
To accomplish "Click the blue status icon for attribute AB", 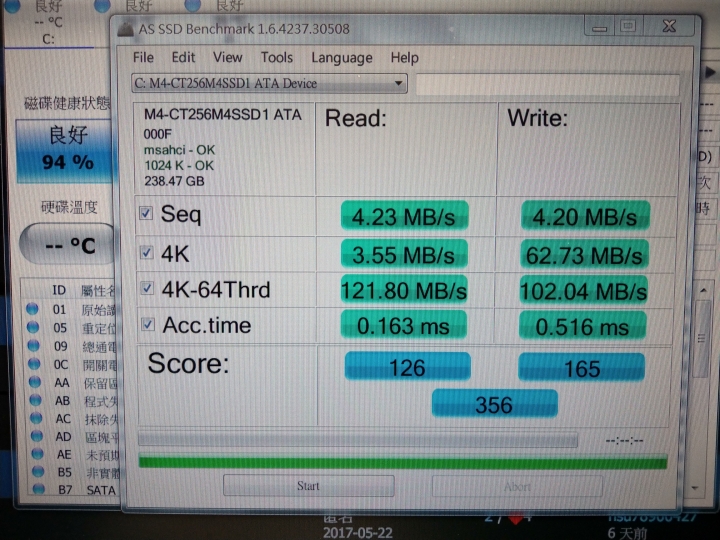I will (x=35, y=399).
